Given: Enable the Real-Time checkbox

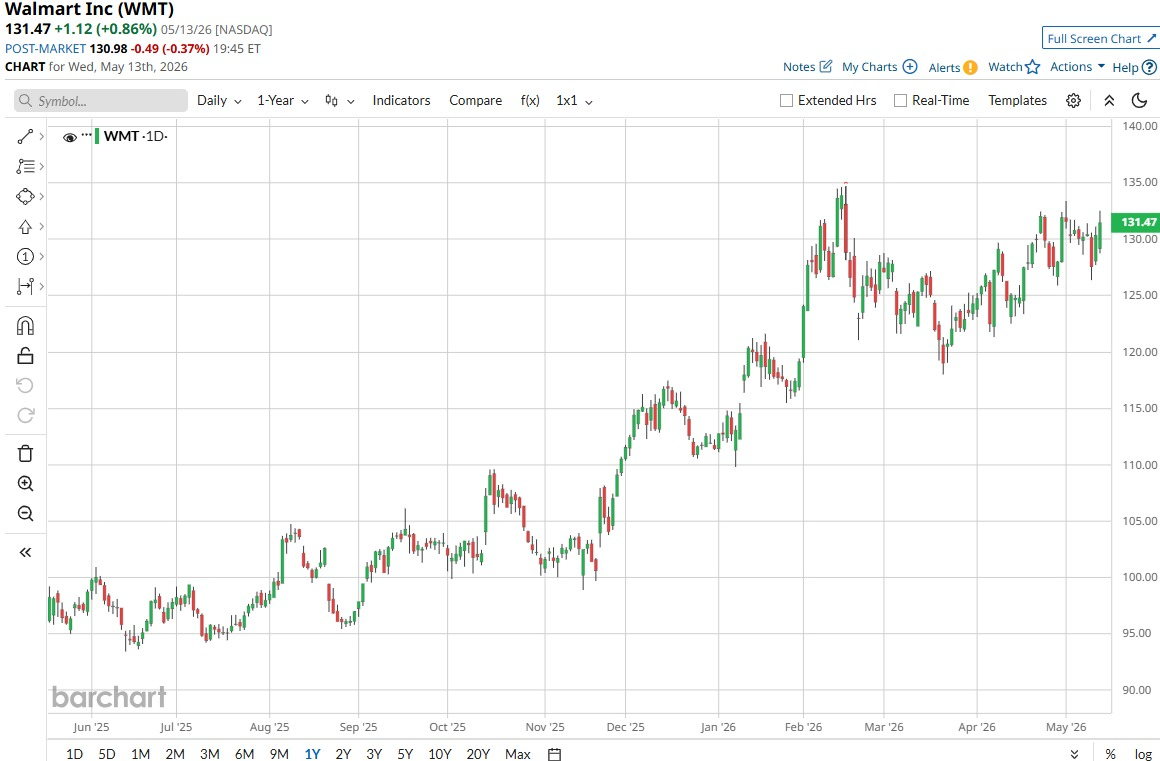Looking at the screenshot, I should pyautogui.click(x=900, y=101).
